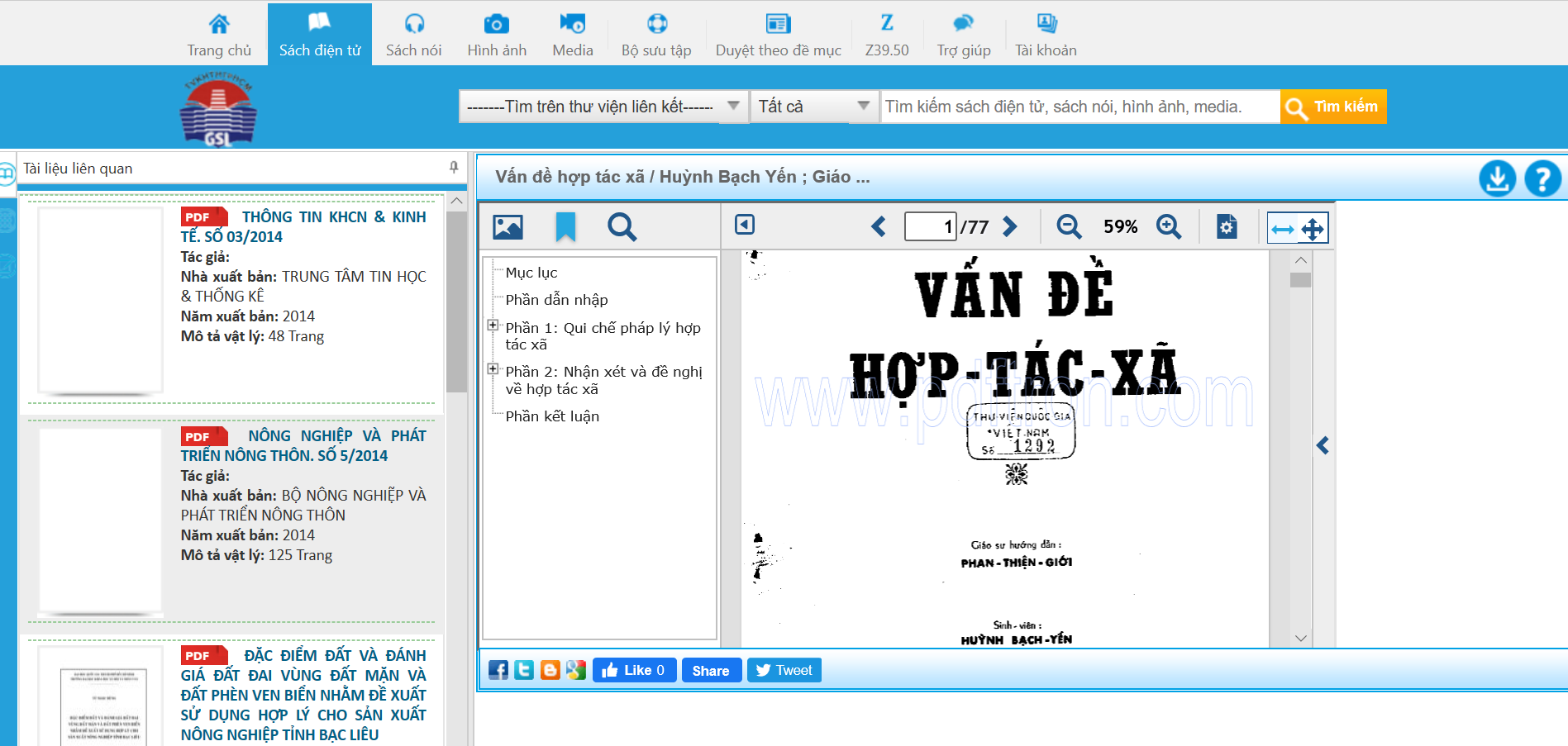Open Tài khoản account tab

point(1046,36)
